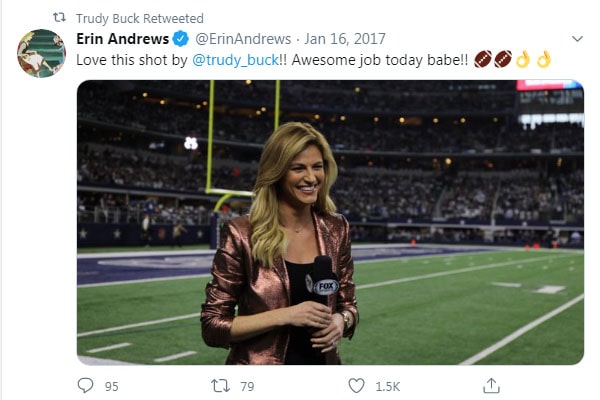Screen dimensions: 600x400
Task: Click the blue verified badge
Action: [180, 39]
